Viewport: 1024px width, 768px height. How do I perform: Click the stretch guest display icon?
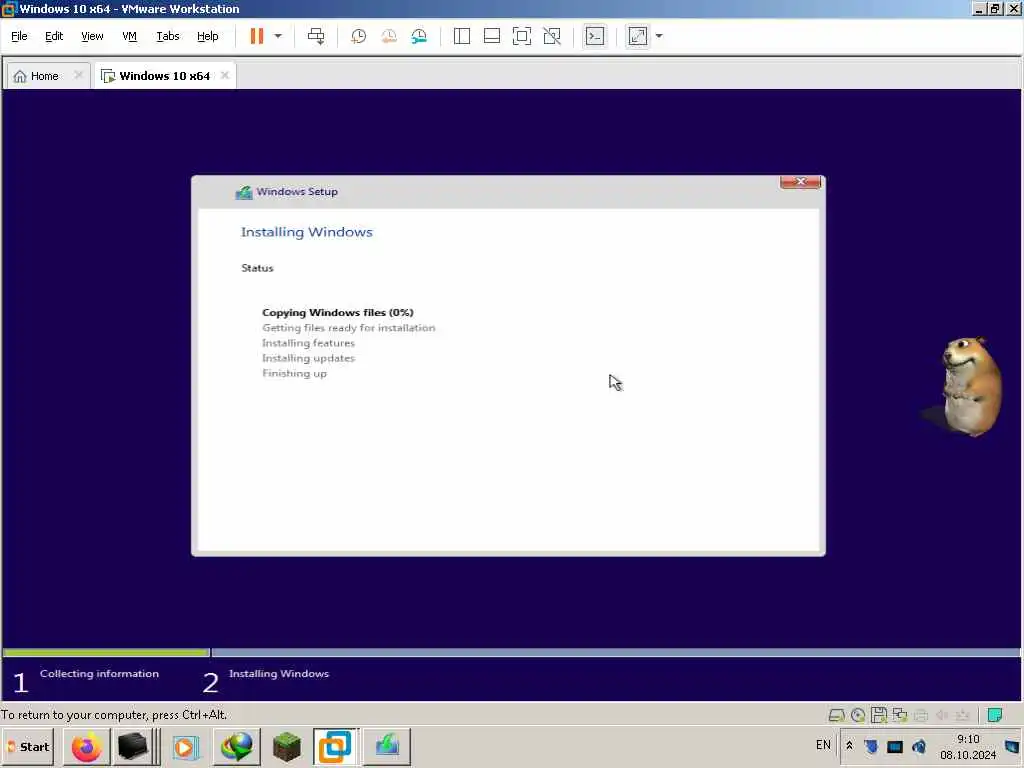[637, 36]
